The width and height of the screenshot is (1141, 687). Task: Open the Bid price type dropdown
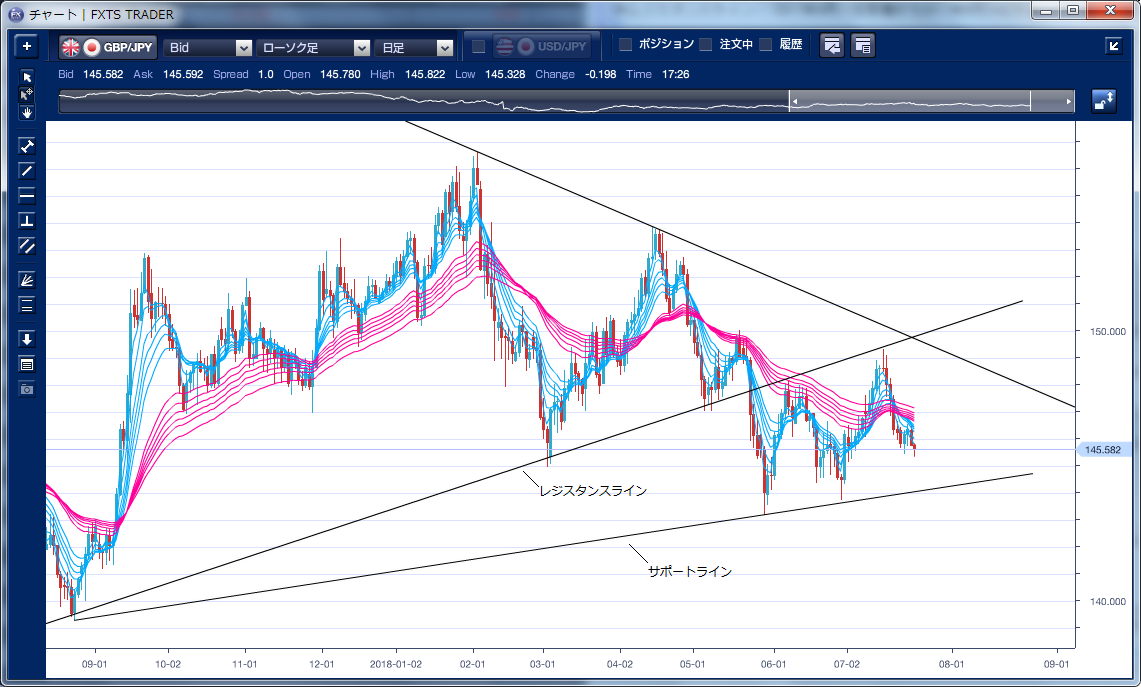pos(207,47)
